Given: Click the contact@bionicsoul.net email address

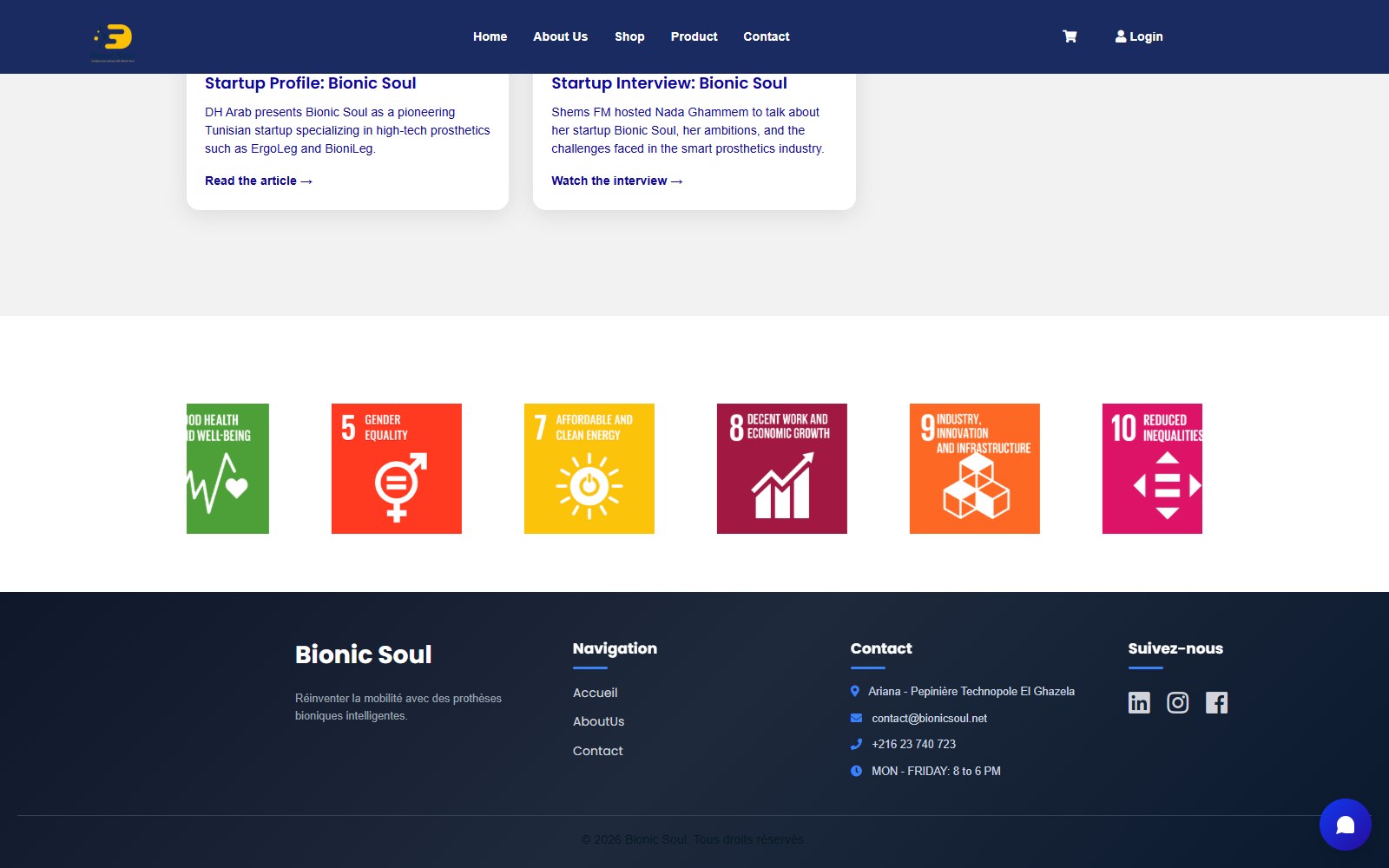Looking at the screenshot, I should click(930, 718).
